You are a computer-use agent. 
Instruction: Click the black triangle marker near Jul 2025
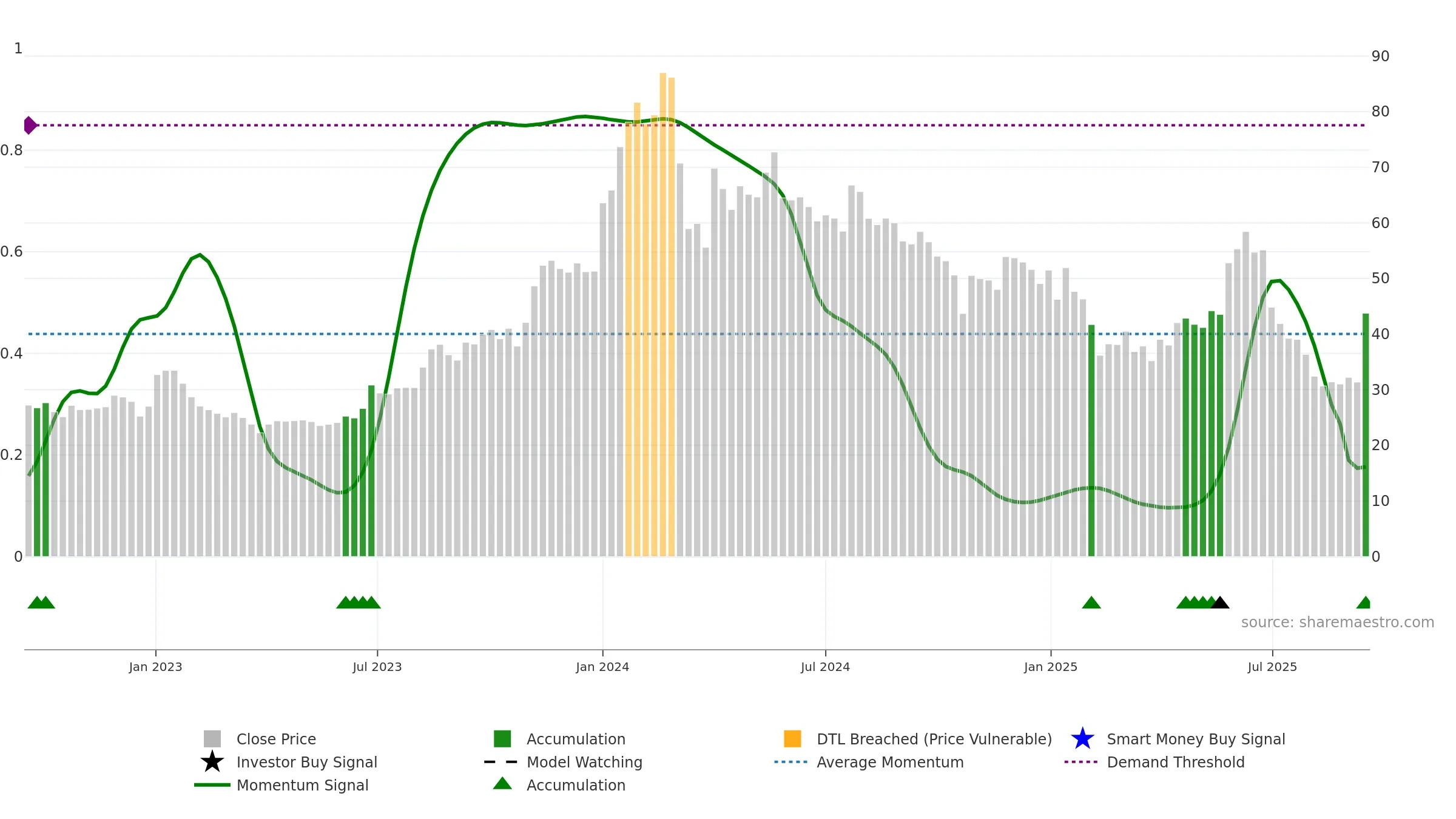(x=1220, y=602)
